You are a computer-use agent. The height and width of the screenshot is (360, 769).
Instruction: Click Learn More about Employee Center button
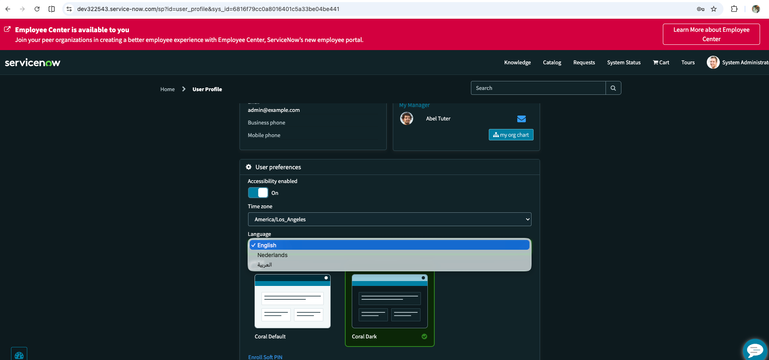711,34
